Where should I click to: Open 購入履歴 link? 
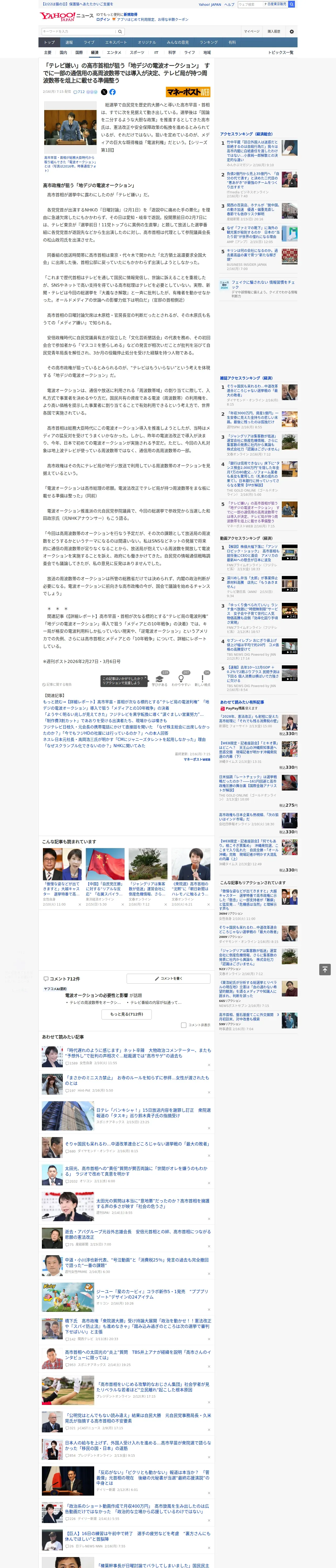[x=274, y=31]
